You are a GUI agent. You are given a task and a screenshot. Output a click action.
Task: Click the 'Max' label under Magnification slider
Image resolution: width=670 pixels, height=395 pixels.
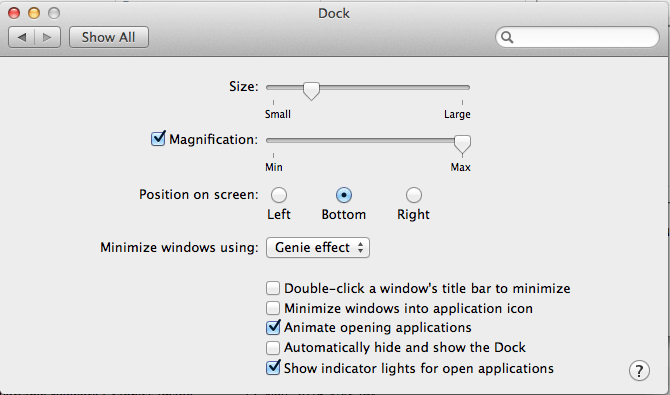pyautogui.click(x=461, y=167)
